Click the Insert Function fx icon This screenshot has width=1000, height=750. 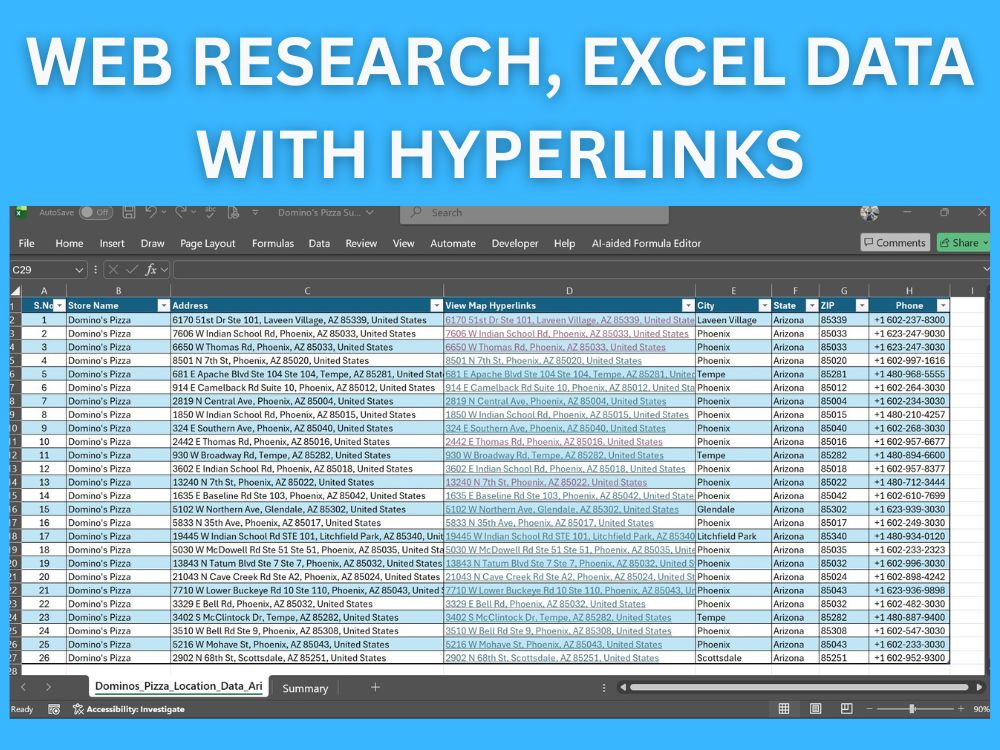click(151, 270)
